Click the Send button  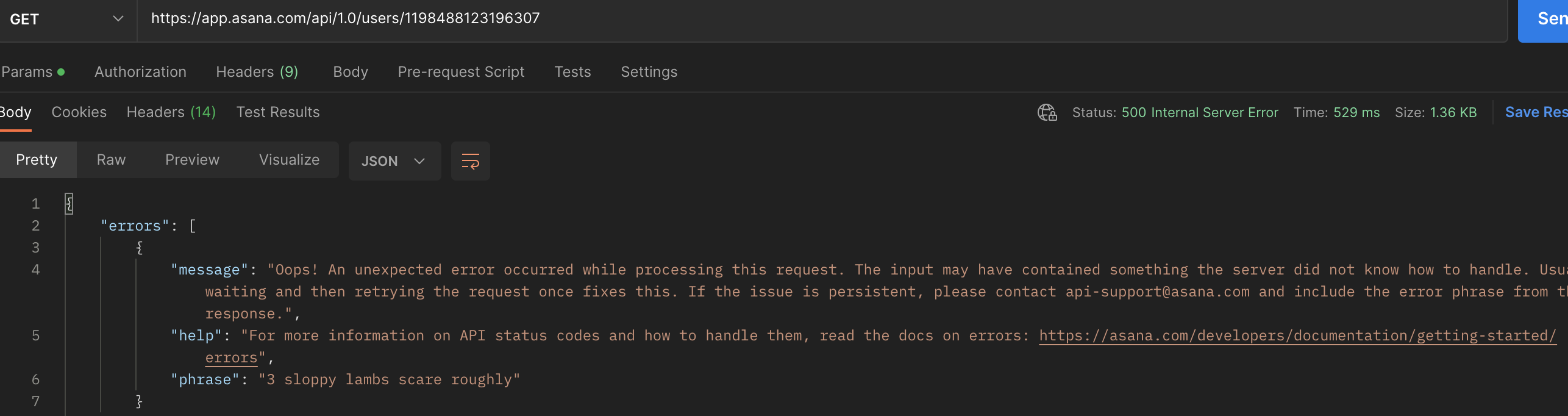click(x=1545, y=19)
